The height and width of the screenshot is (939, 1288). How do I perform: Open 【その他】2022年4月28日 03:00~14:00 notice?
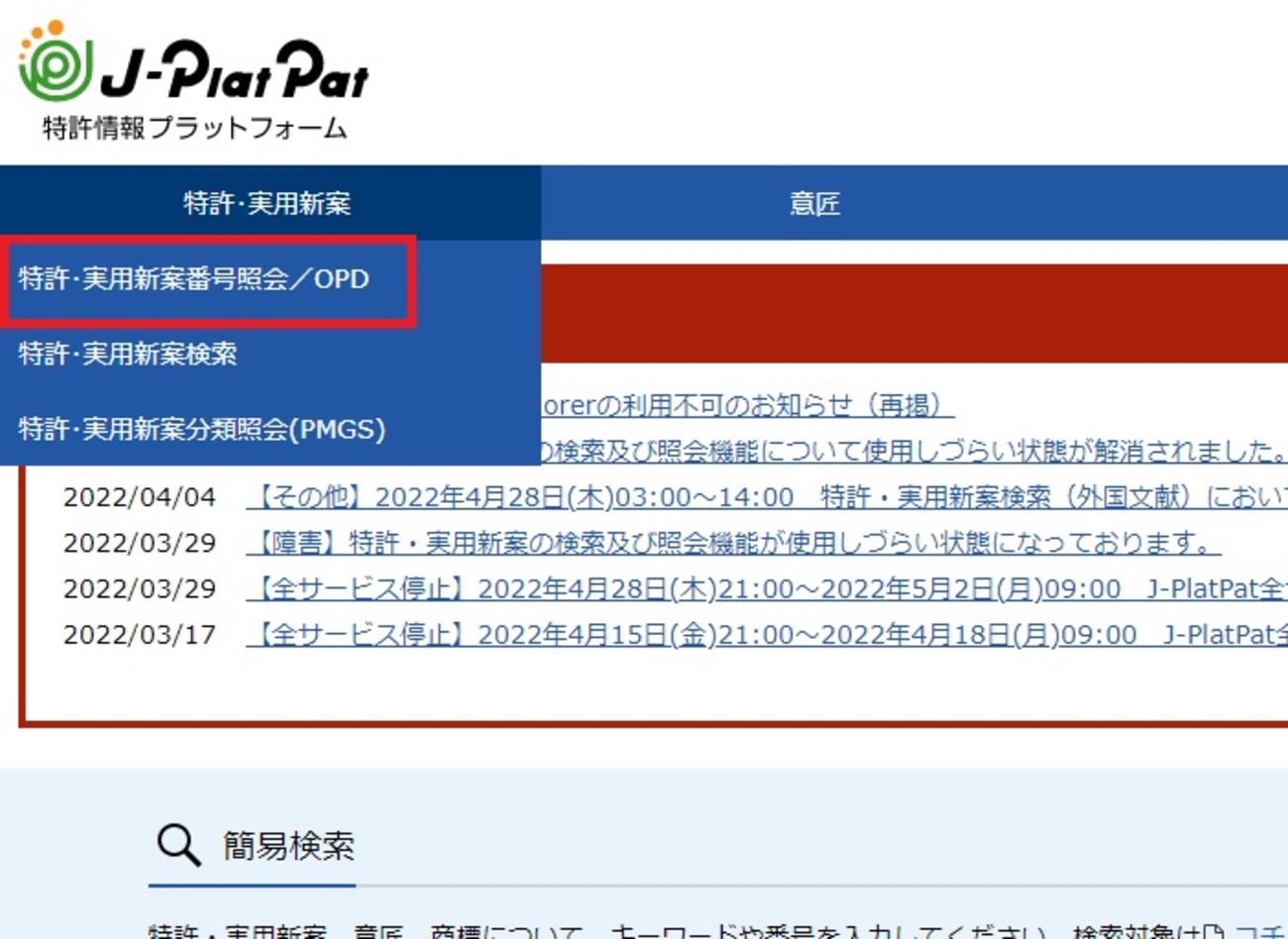tap(767, 496)
